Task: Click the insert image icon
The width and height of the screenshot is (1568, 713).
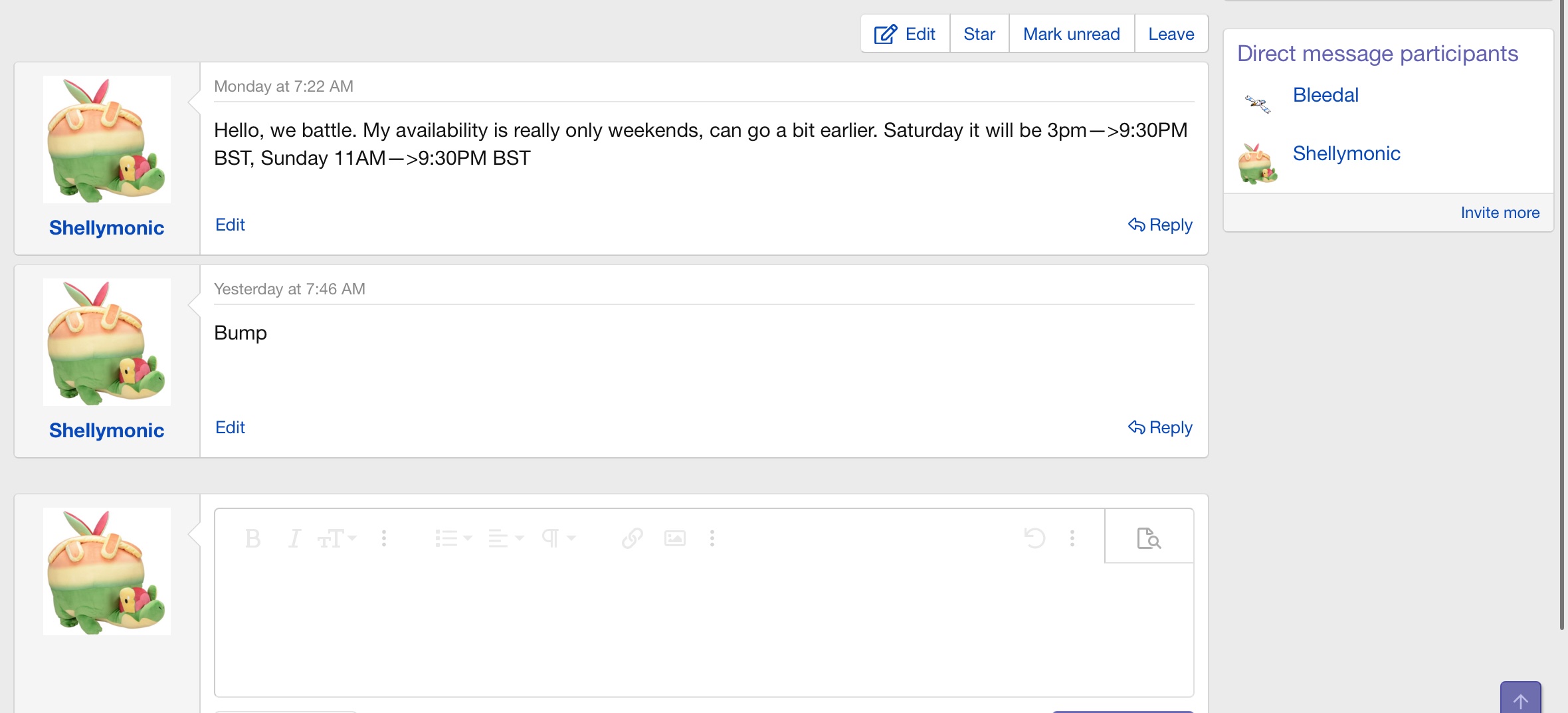Action: click(x=675, y=538)
